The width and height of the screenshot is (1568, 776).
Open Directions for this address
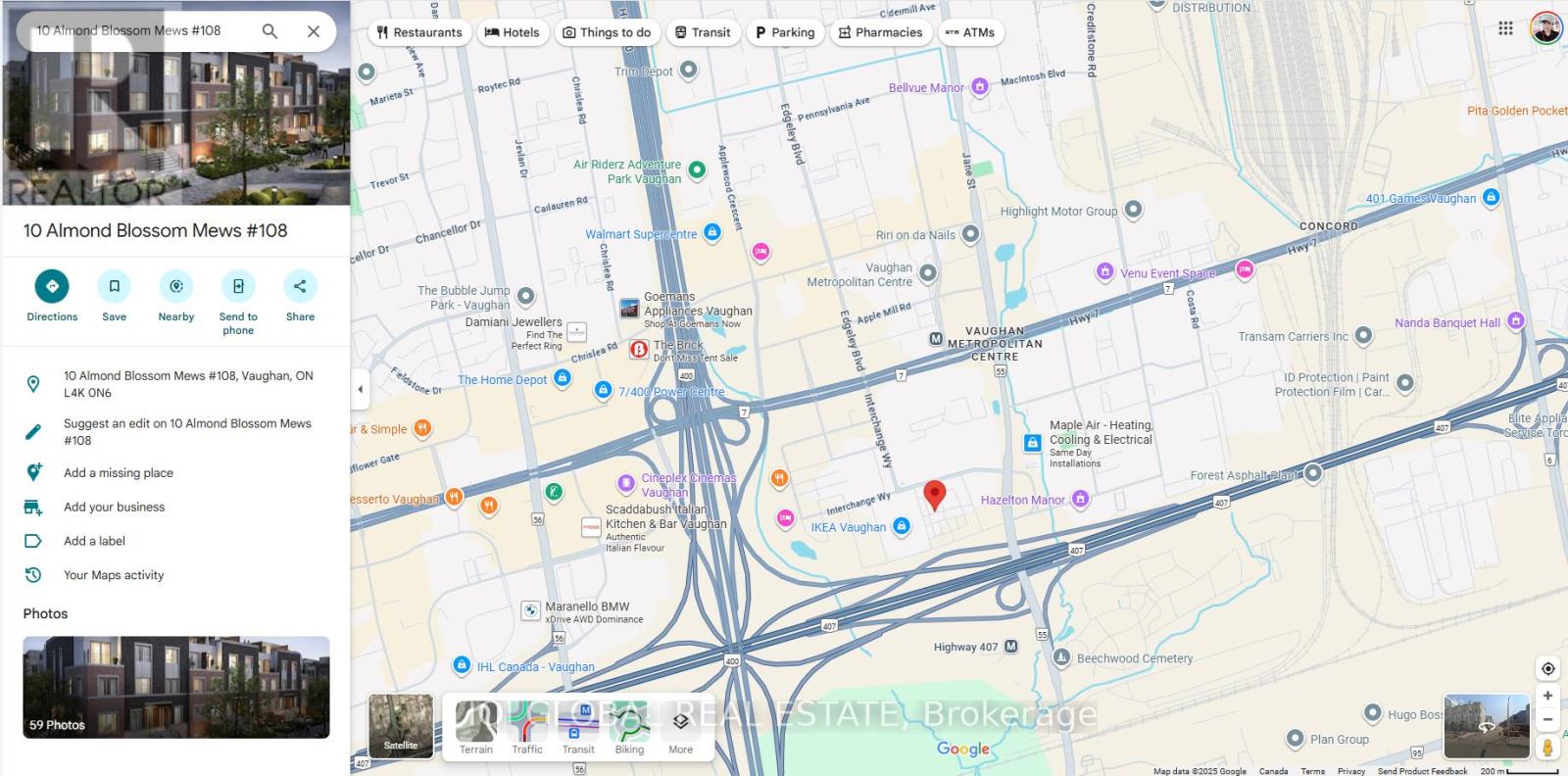(52, 296)
